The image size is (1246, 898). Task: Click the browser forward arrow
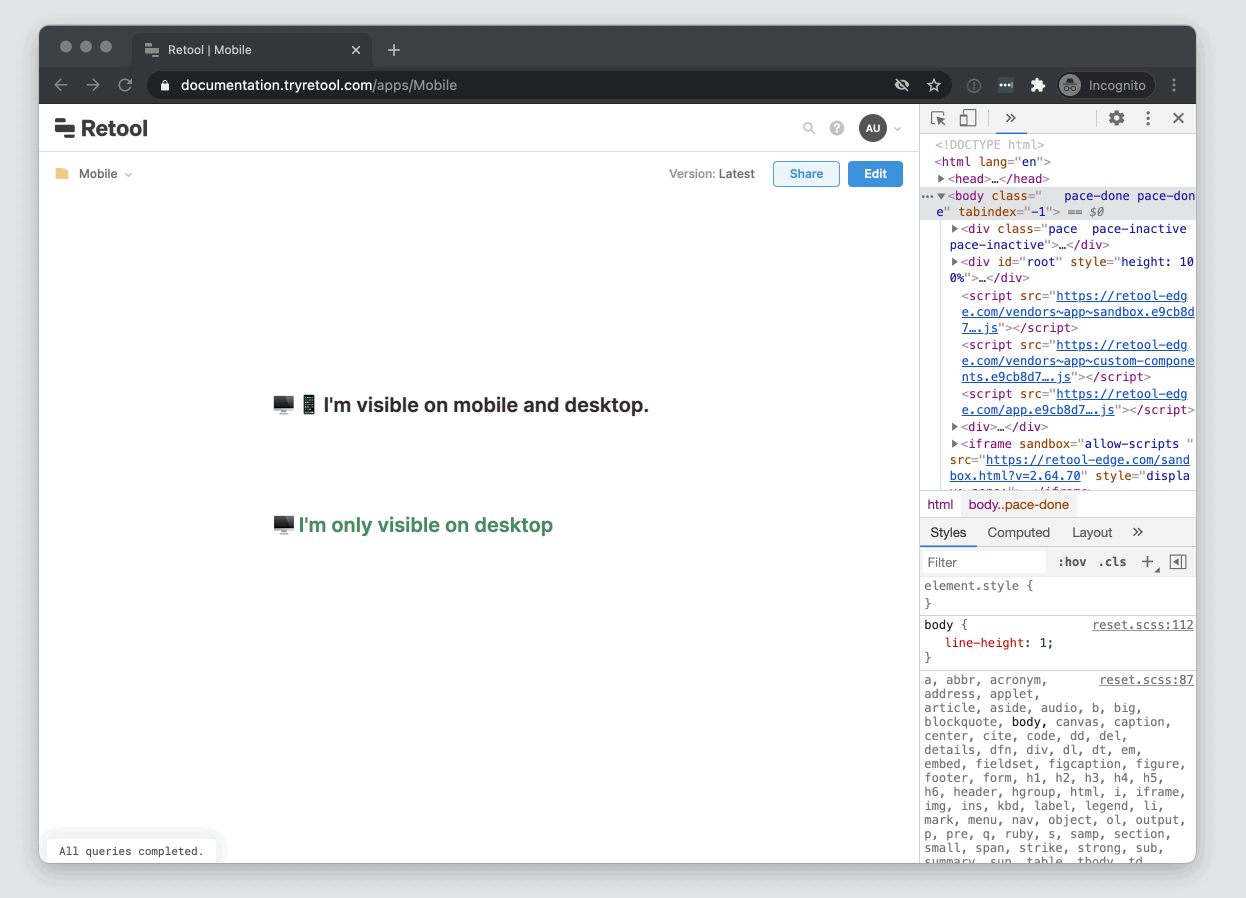point(93,85)
